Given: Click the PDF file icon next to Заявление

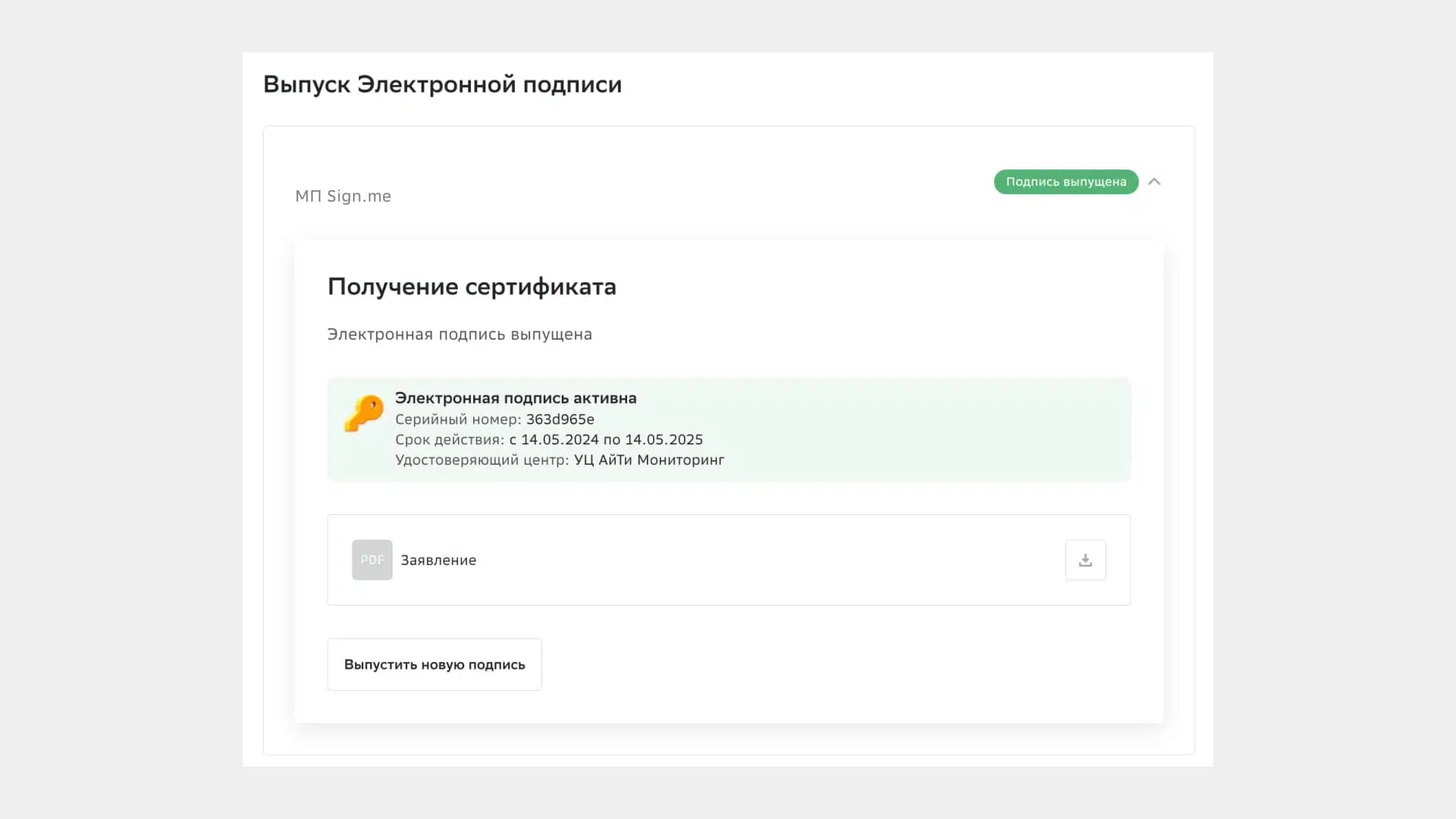Looking at the screenshot, I should [x=372, y=560].
